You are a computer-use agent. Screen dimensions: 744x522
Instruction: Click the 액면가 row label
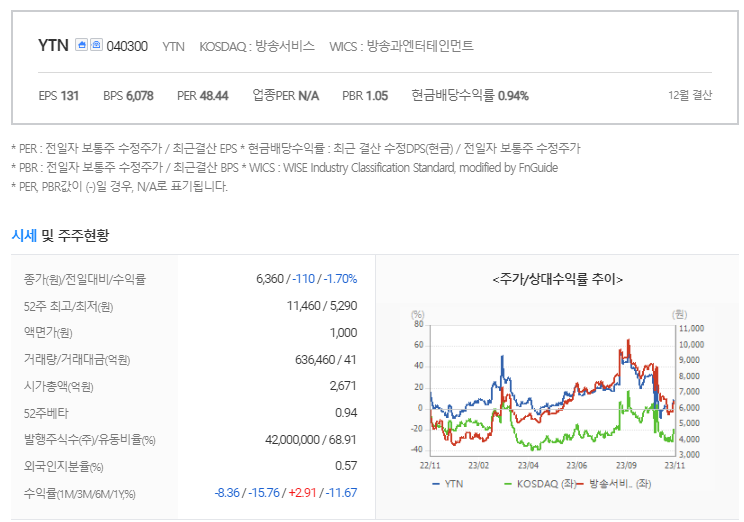point(48,333)
